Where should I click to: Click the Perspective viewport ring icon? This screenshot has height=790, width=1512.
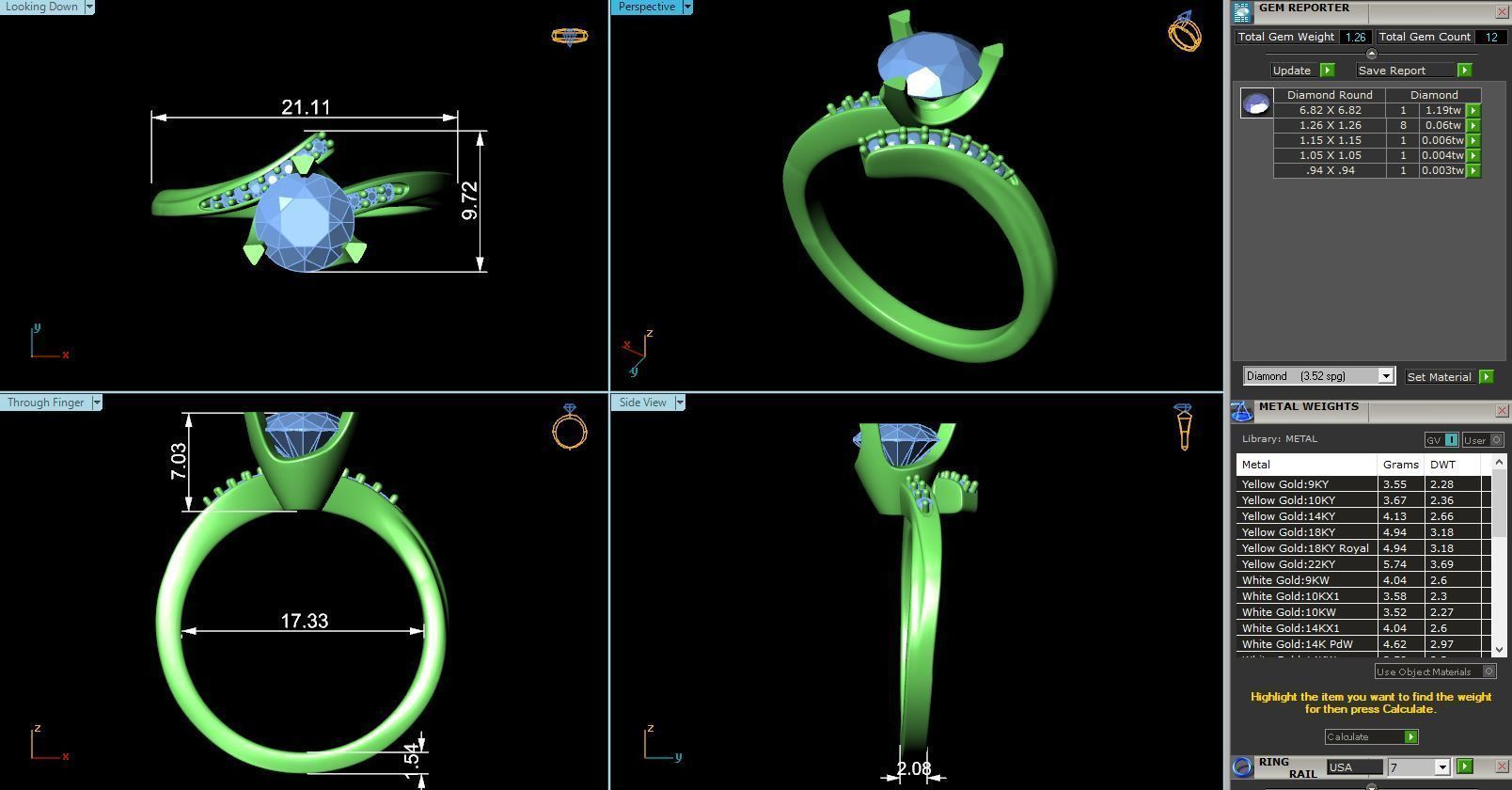1185,31
